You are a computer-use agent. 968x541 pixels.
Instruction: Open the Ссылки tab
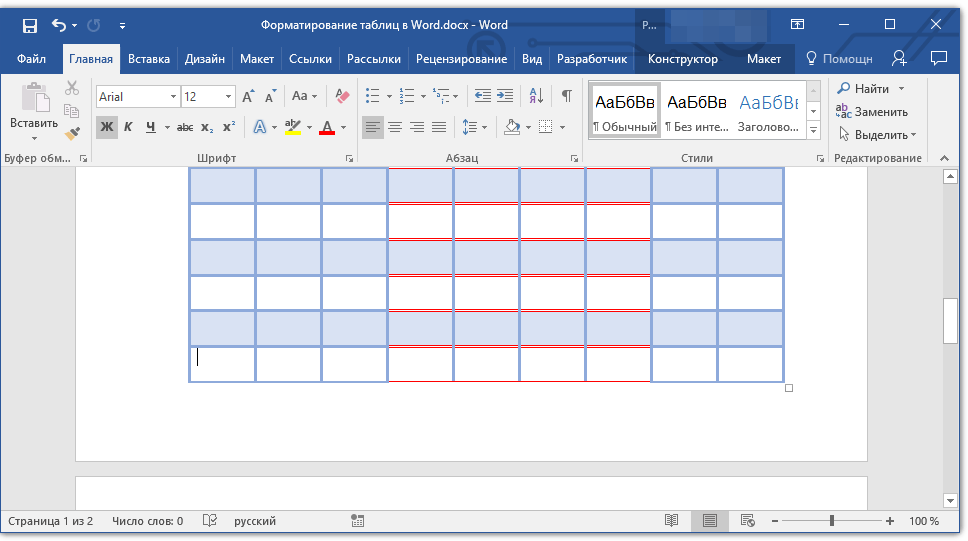point(310,59)
